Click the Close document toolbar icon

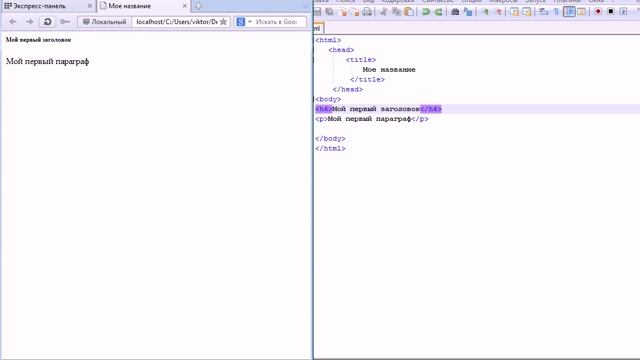click(x=343, y=12)
